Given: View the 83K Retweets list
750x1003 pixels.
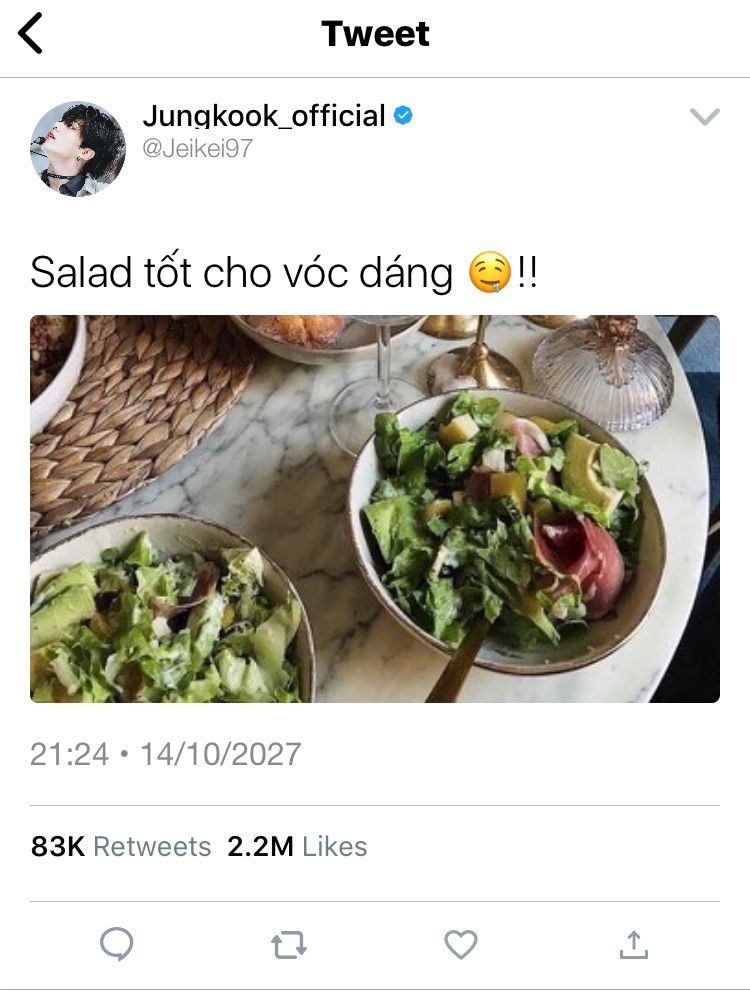Looking at the screenshot, I should point(121,846).
